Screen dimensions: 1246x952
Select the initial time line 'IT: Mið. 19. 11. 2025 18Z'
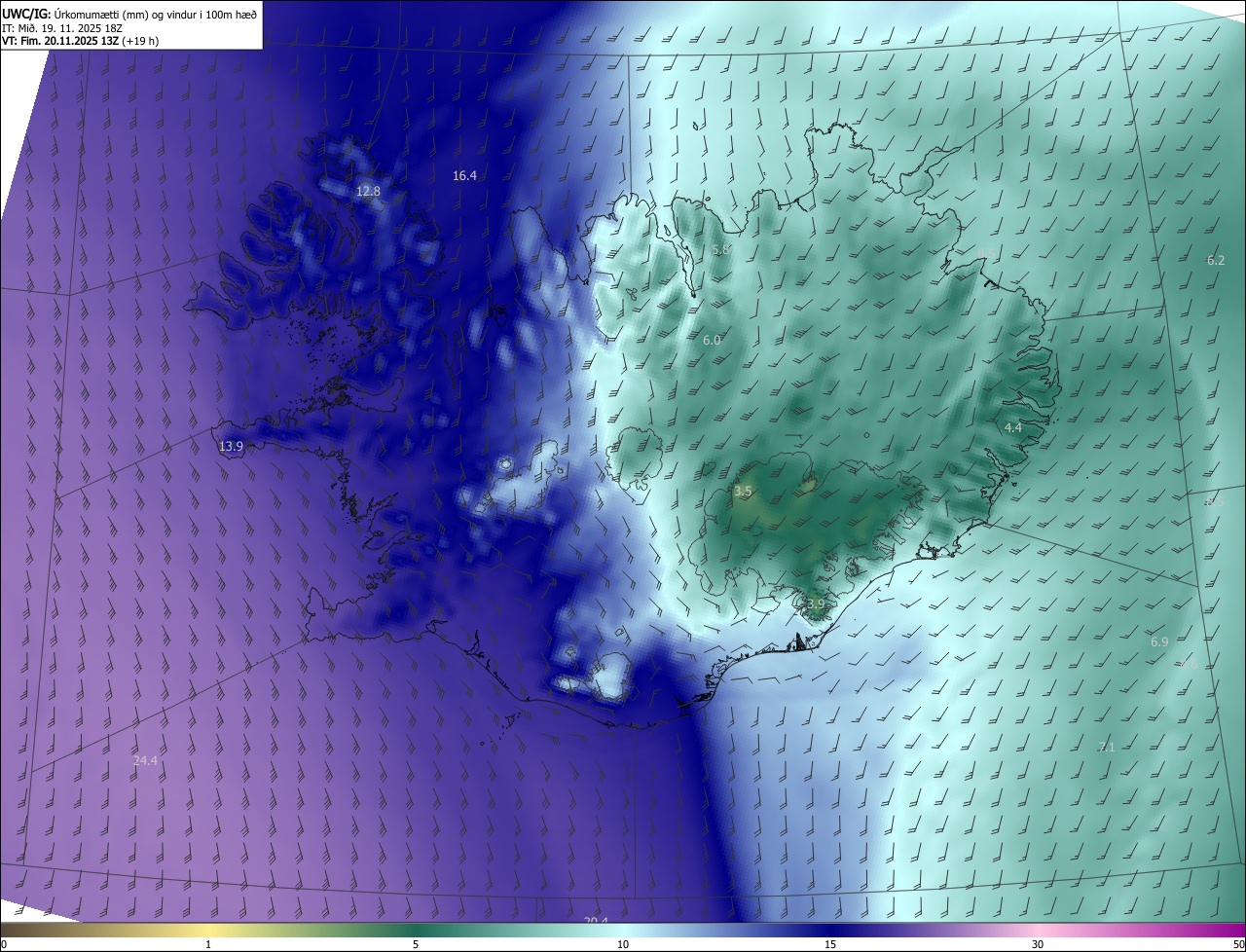point(64,28)
